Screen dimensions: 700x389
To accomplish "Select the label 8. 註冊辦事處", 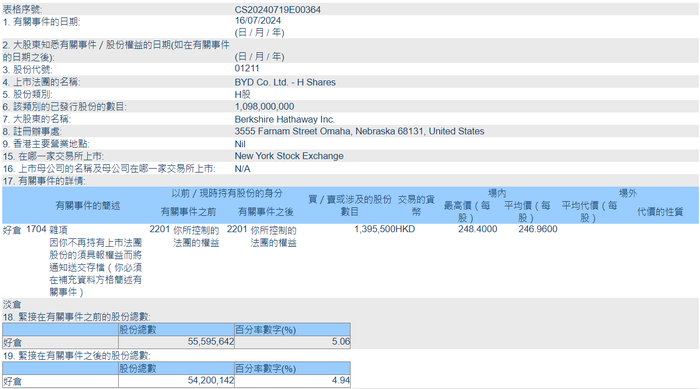I will pos(32,132).
